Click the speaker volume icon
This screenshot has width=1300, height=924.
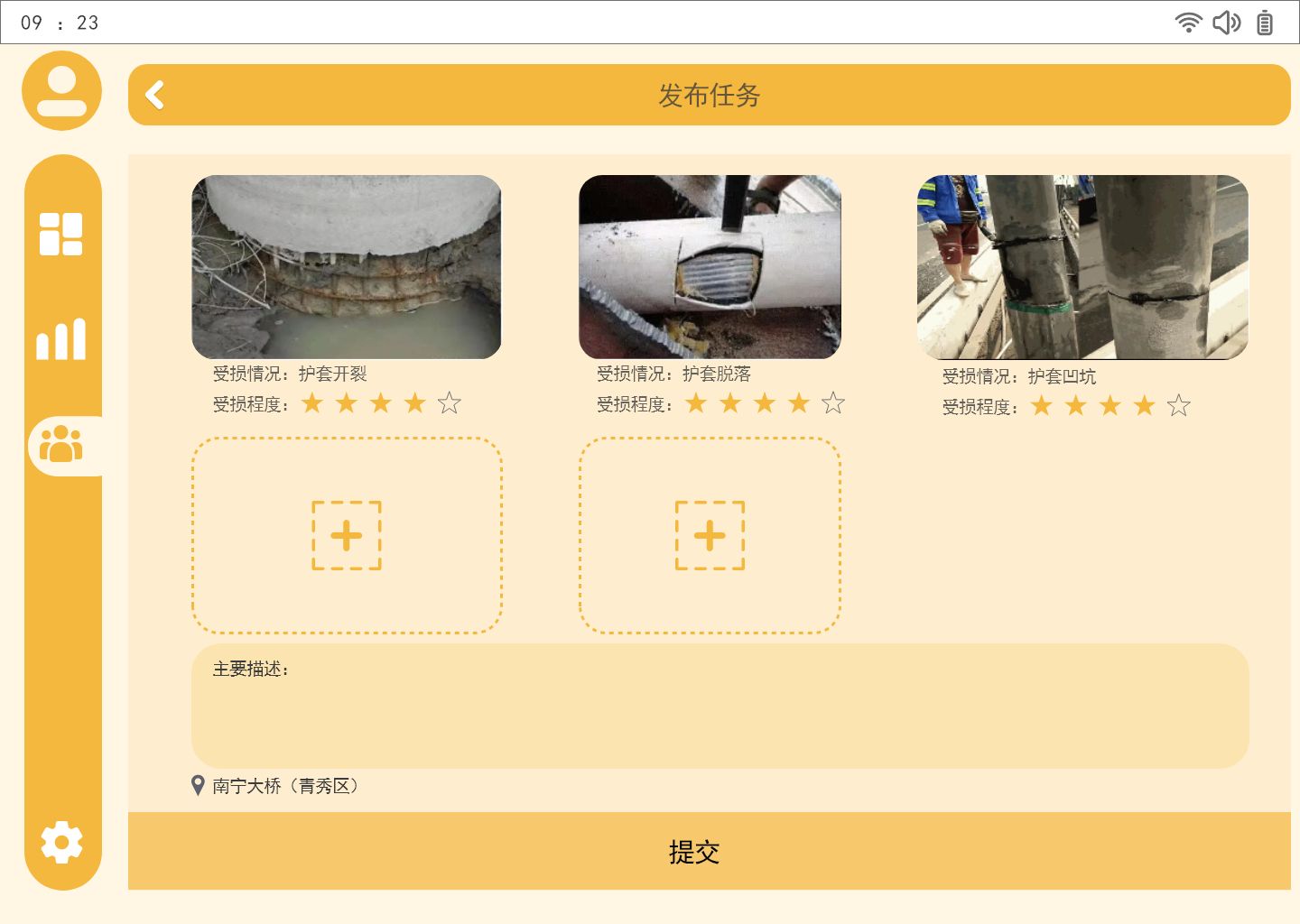point(1227,23)
